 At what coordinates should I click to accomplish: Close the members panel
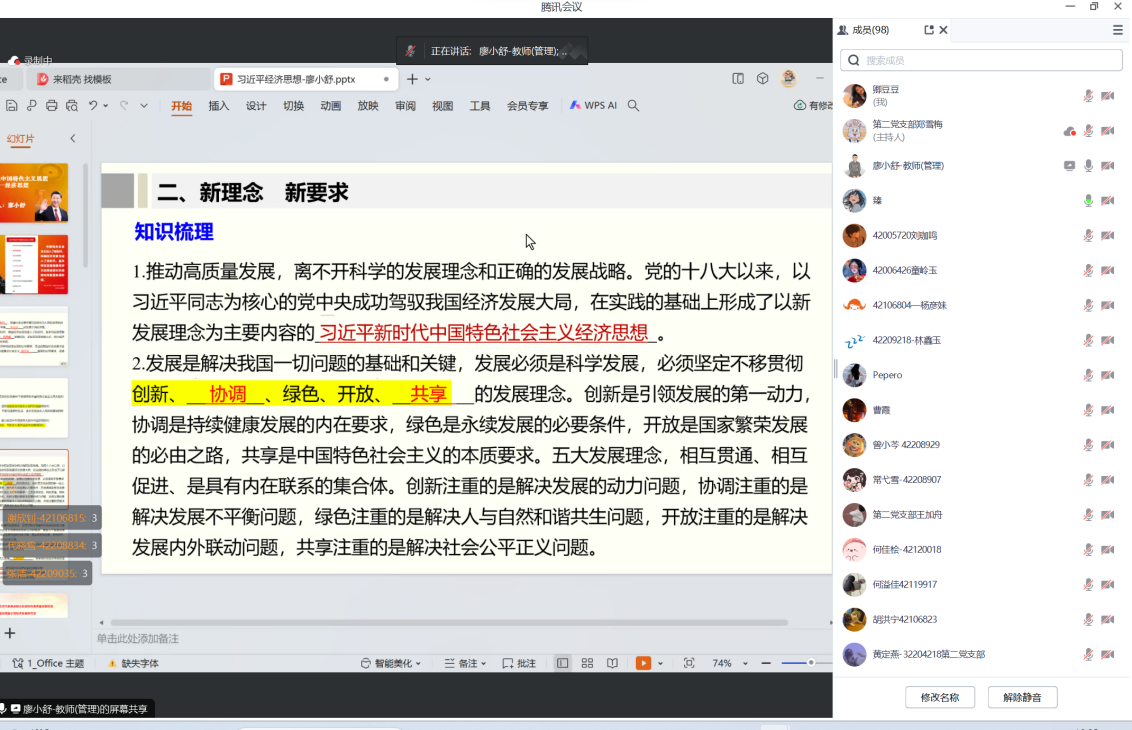(x=944, y=30)
